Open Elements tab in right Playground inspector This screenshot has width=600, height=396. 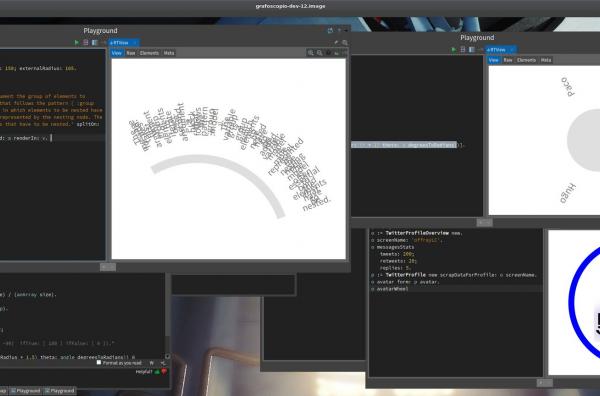click(526, 60)
